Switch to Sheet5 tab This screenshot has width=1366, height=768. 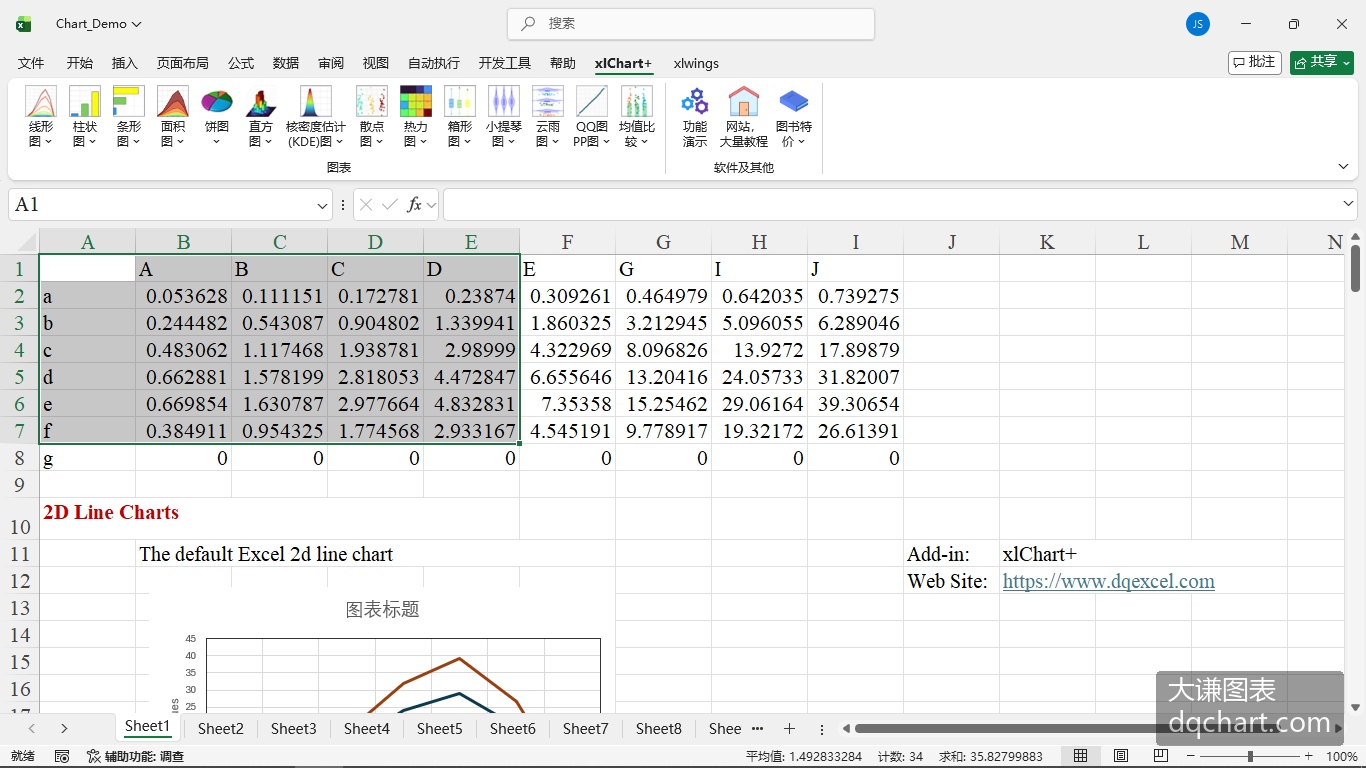point(440,729)
